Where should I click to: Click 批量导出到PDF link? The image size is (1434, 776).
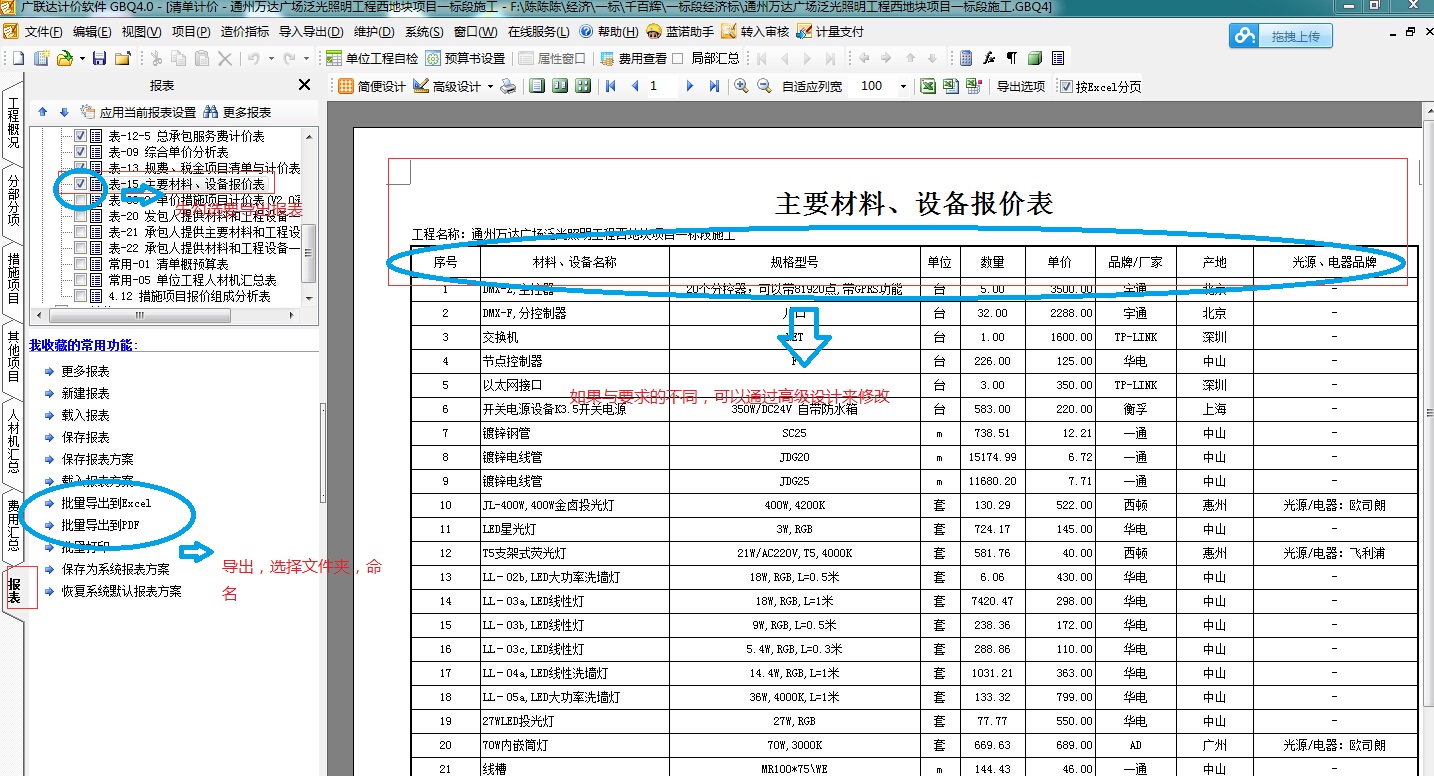(100, 525)
